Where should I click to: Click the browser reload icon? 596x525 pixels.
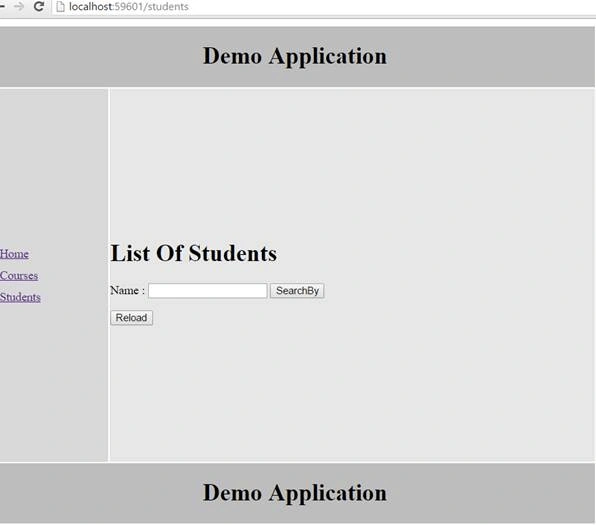point(38,6)
